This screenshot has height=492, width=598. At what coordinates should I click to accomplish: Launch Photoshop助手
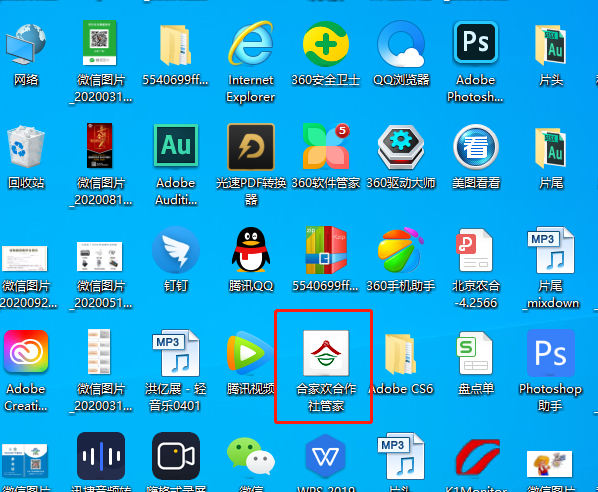[x=551, y=353]
